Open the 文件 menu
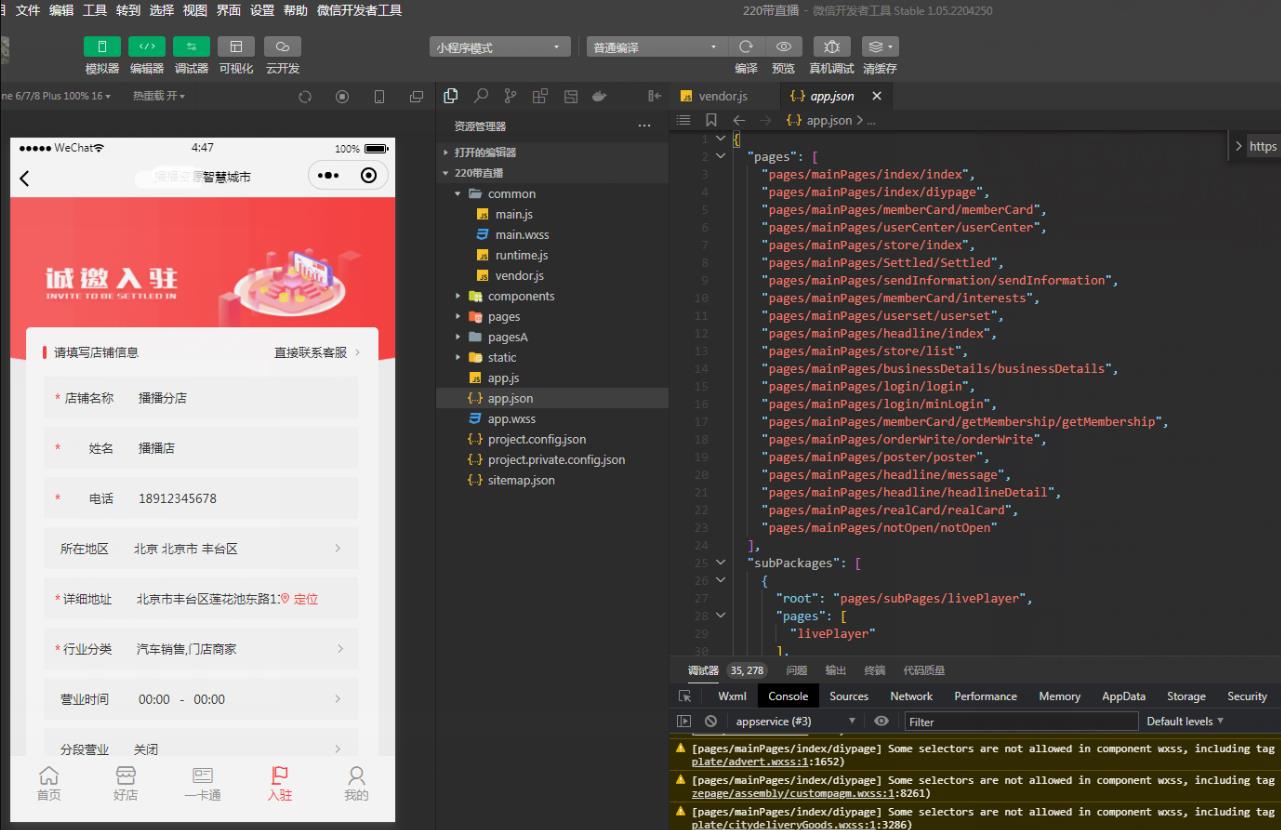The width and height of the screenshot is (1281, 830). 28,10
